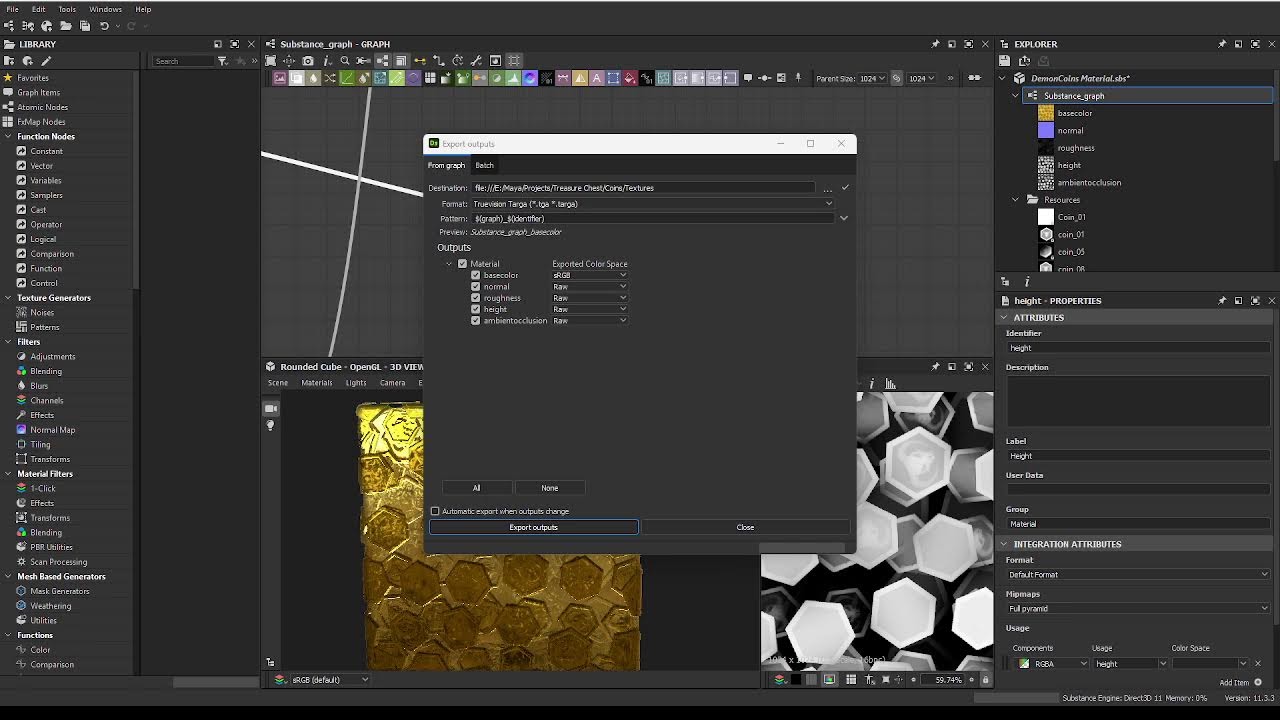Click the magnifier find icon in graph toolbar
This screenshot has height=720, width=1280.
click(x=345, y=61)
